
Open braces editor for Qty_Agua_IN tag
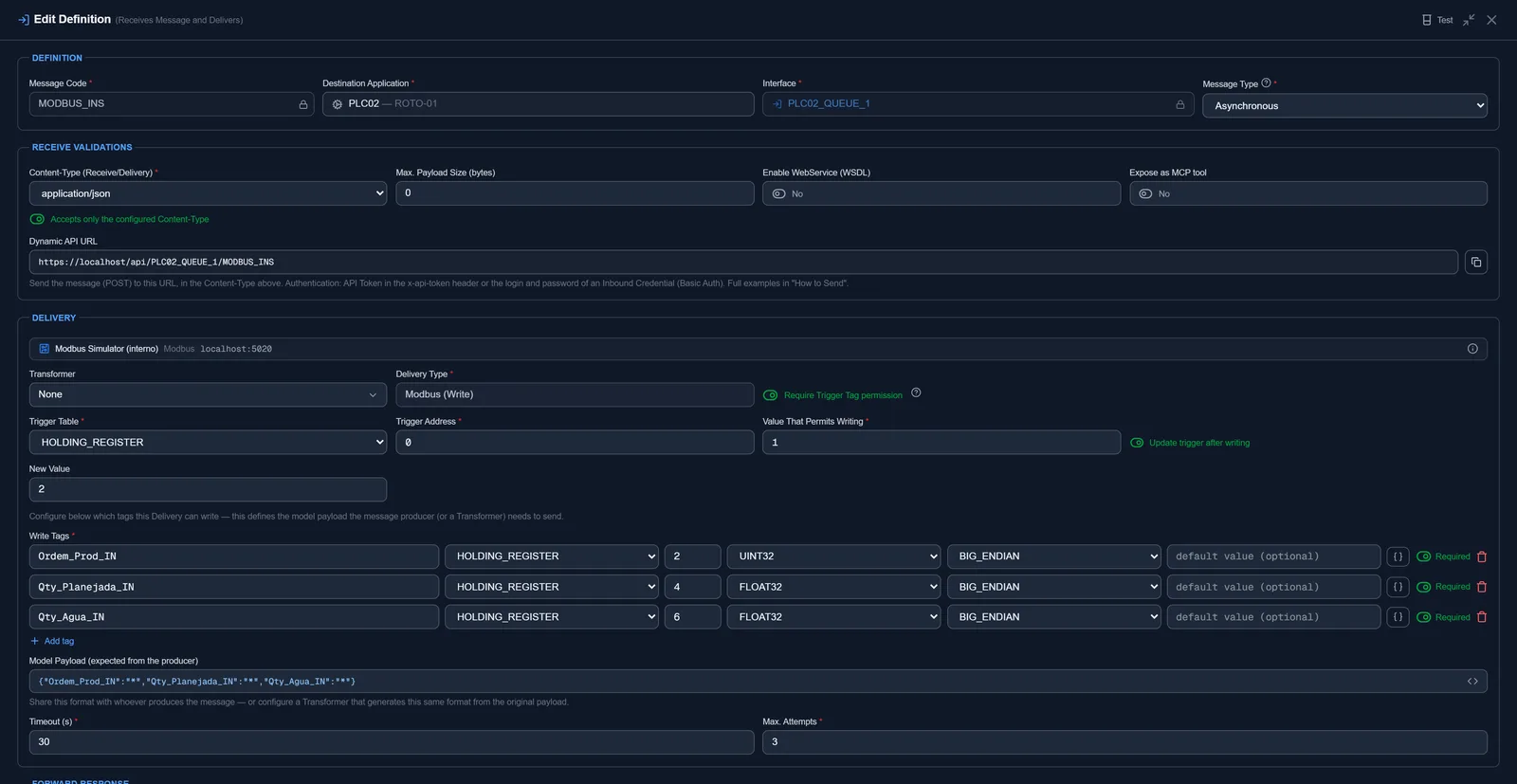(1398, 617)
